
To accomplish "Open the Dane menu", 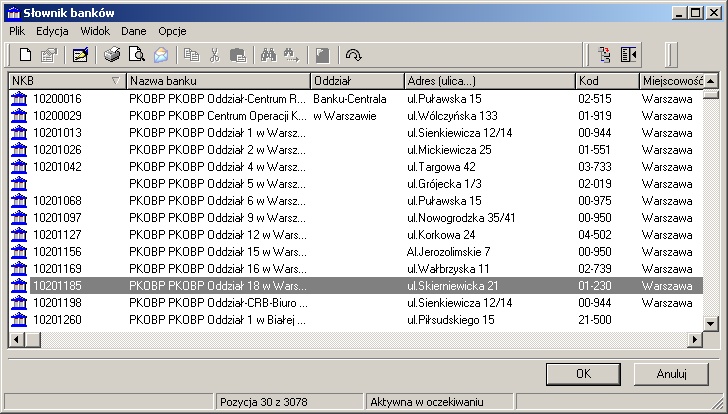I will click(x=134, y=31).
